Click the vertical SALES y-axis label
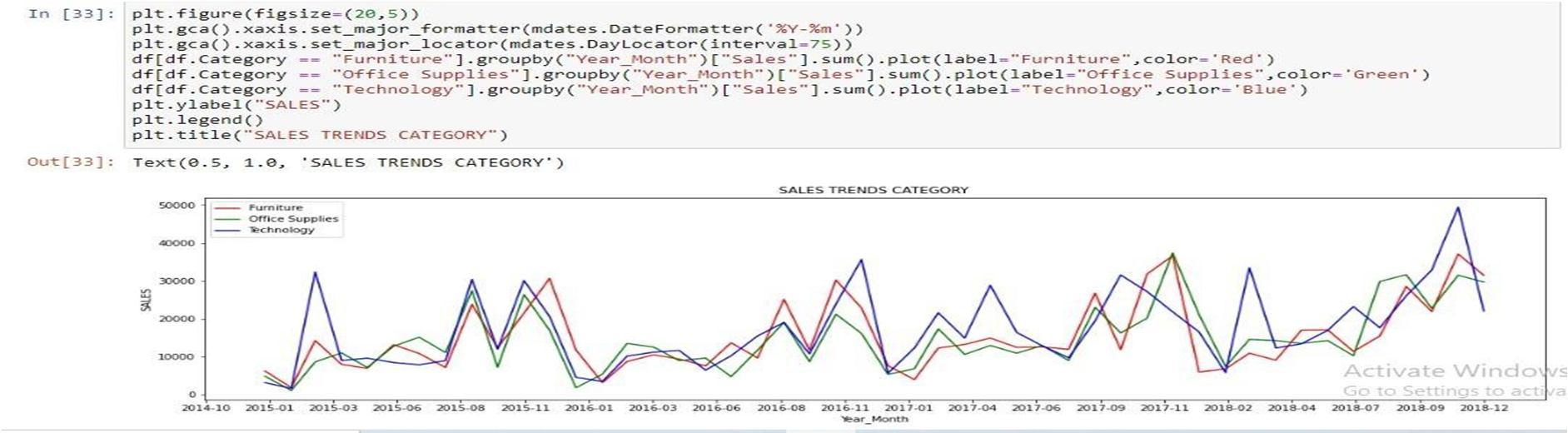This screenshot has height=433, width=1568. [x=147, y=300]
